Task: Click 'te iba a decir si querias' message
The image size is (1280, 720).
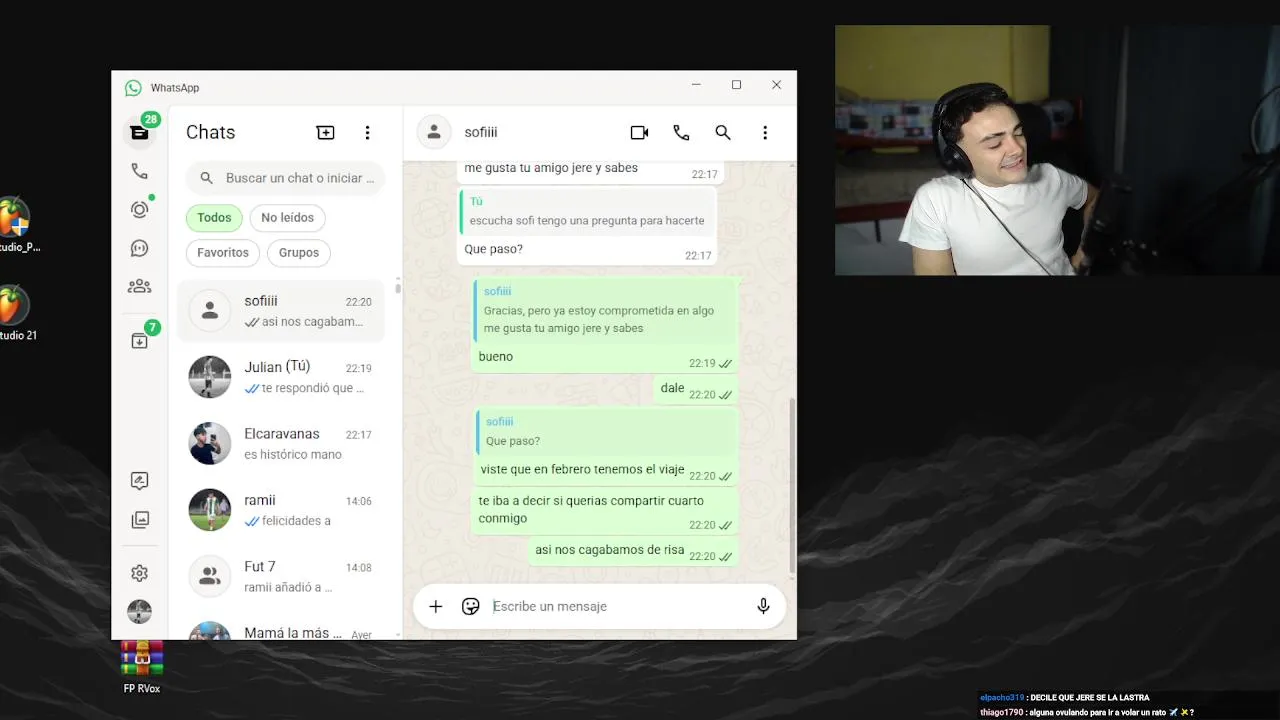Action: pyautogui.click(x=606, y=510)
